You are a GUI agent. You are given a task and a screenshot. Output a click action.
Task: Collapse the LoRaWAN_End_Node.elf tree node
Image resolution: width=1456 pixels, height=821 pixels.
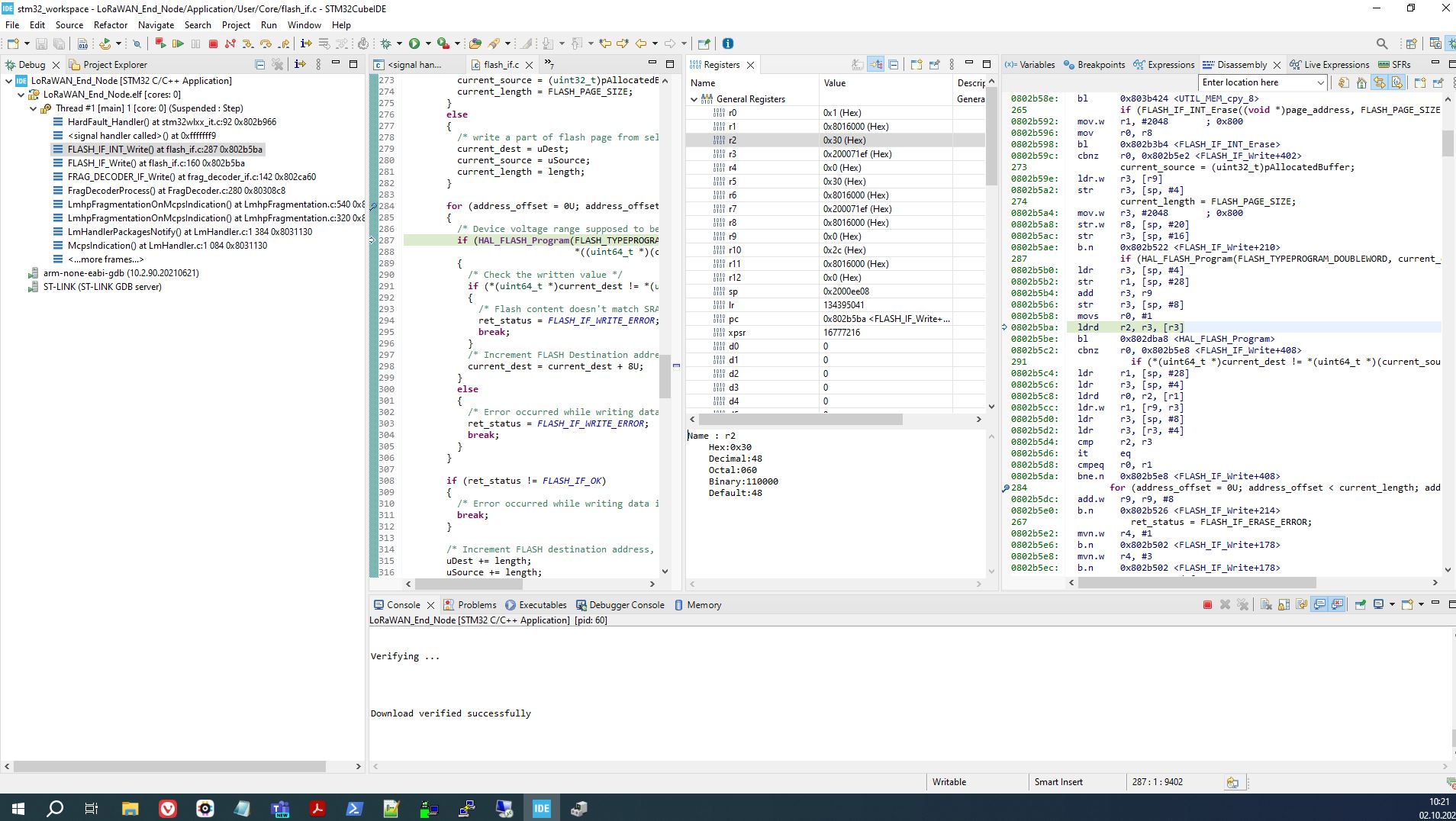[x=21, y=95]
